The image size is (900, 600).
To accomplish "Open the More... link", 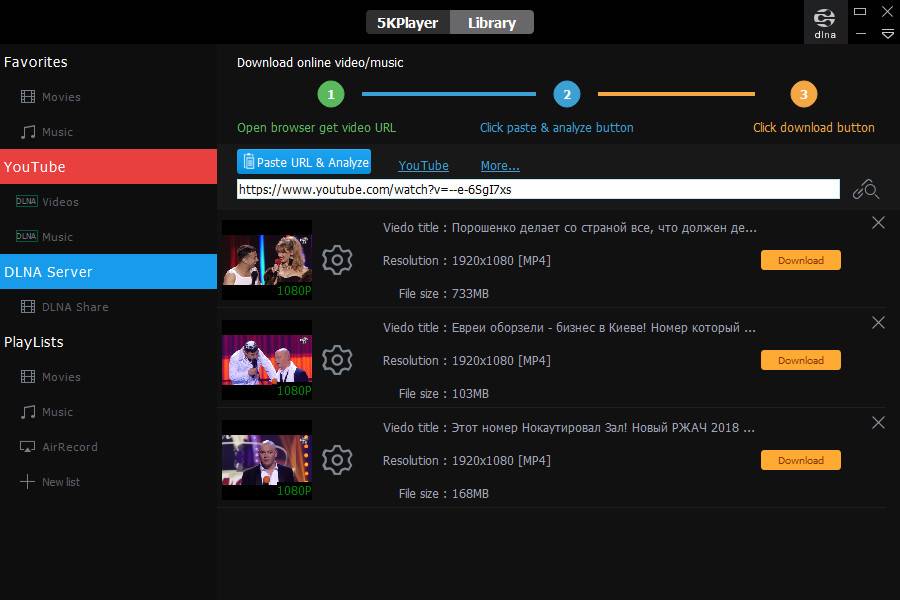I will pyautogui.click(x=500, y=165).
